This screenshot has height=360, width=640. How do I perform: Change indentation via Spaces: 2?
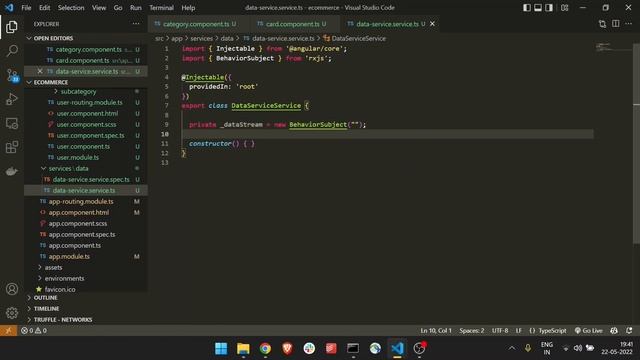(x=471, y=331)
